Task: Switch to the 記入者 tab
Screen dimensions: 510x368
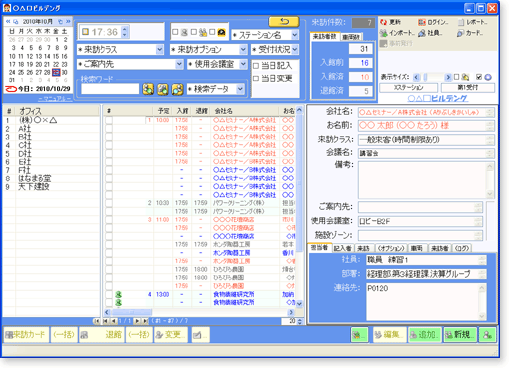Action: coord(343,248)
